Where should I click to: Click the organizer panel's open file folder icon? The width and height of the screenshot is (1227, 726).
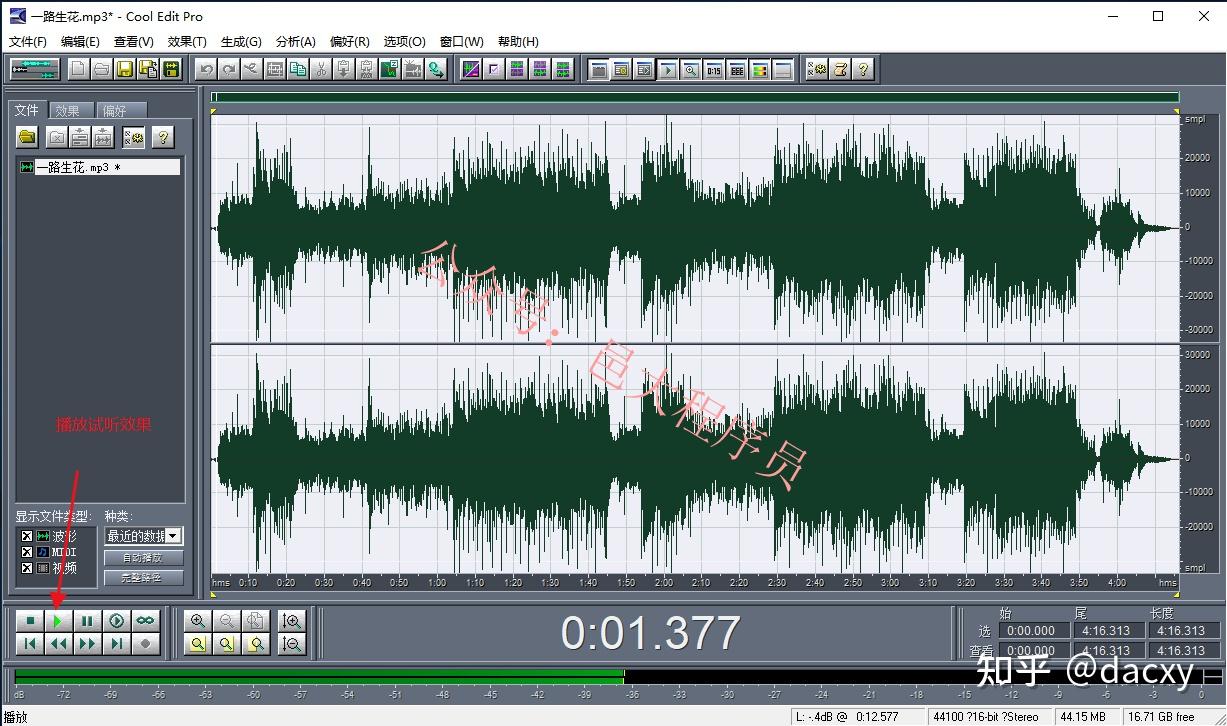27,137
